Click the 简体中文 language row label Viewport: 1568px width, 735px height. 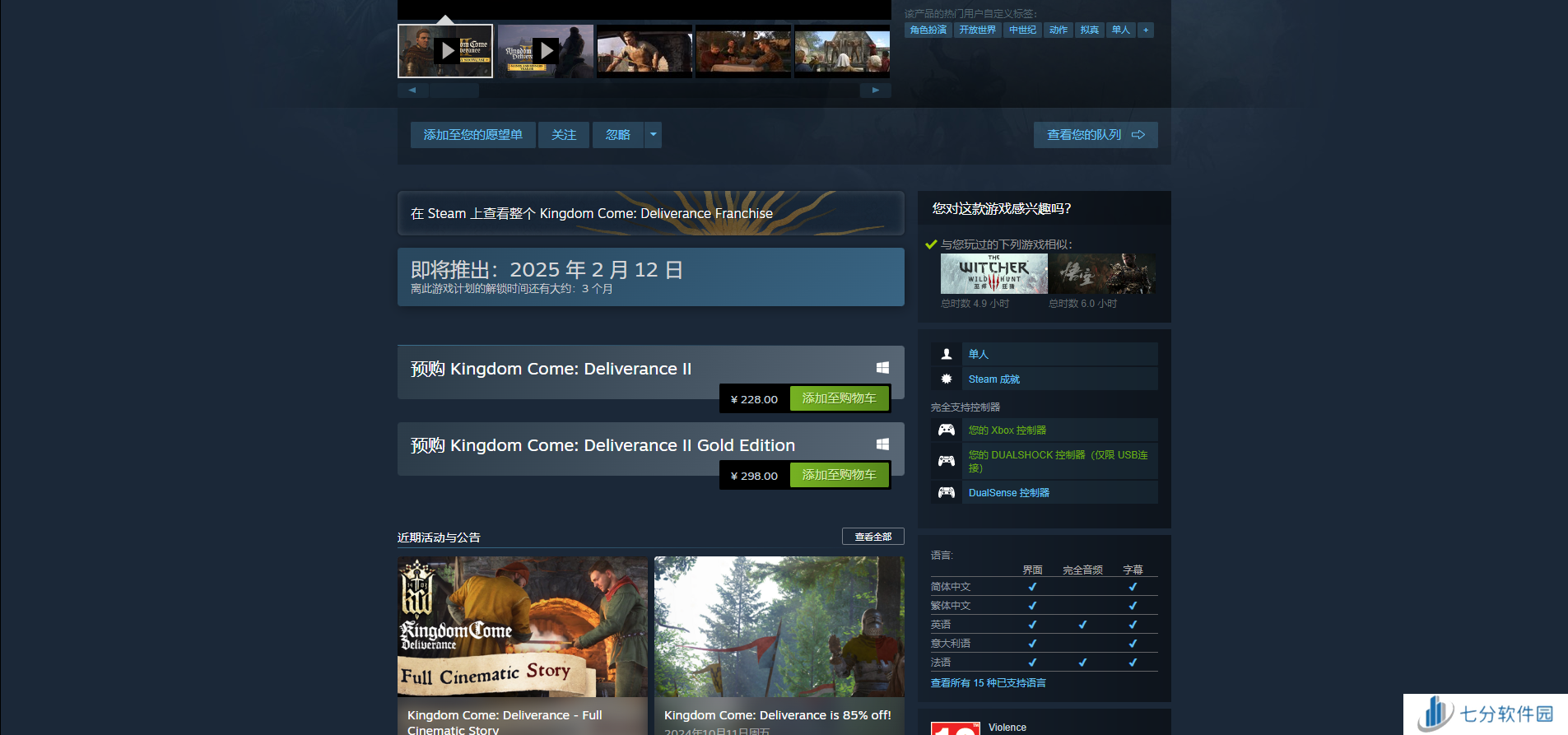pos(951,587)
